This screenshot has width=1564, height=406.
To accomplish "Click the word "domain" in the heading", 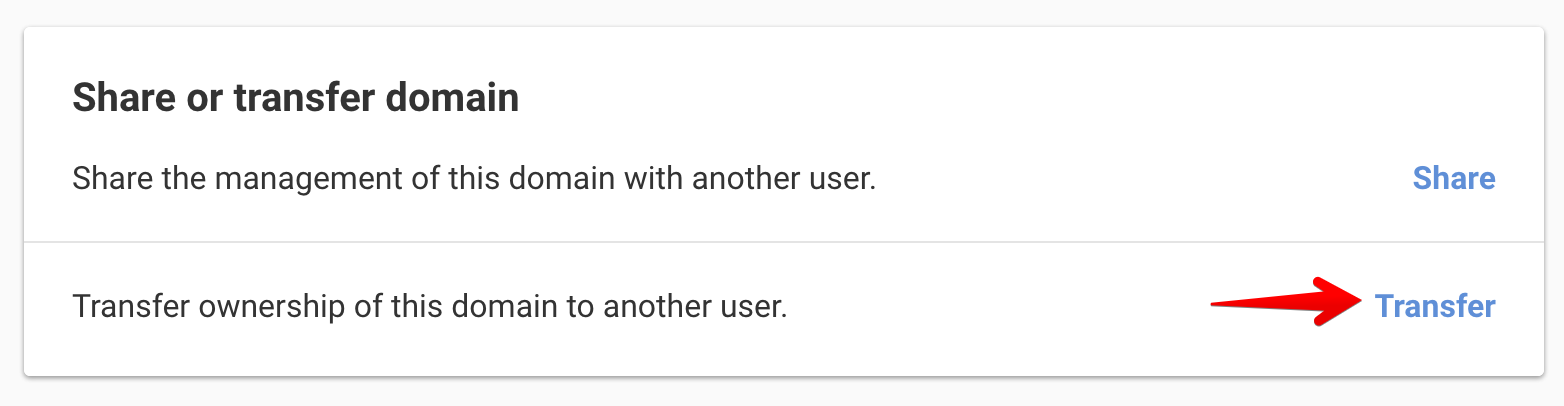I will [459, 99].
